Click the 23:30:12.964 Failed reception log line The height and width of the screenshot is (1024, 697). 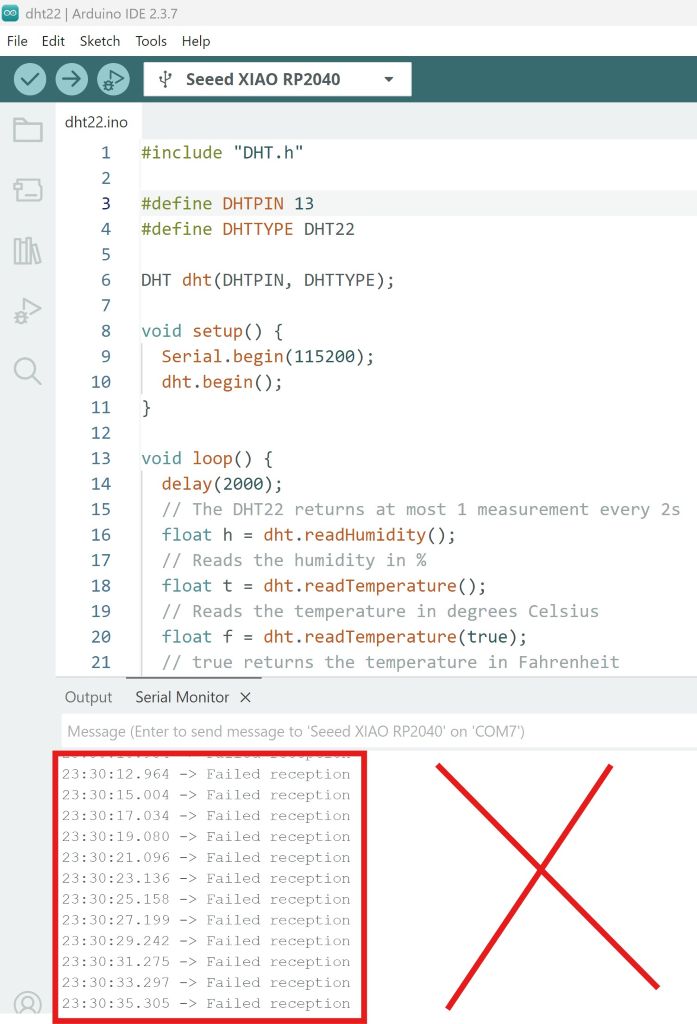tap(206, 775)
